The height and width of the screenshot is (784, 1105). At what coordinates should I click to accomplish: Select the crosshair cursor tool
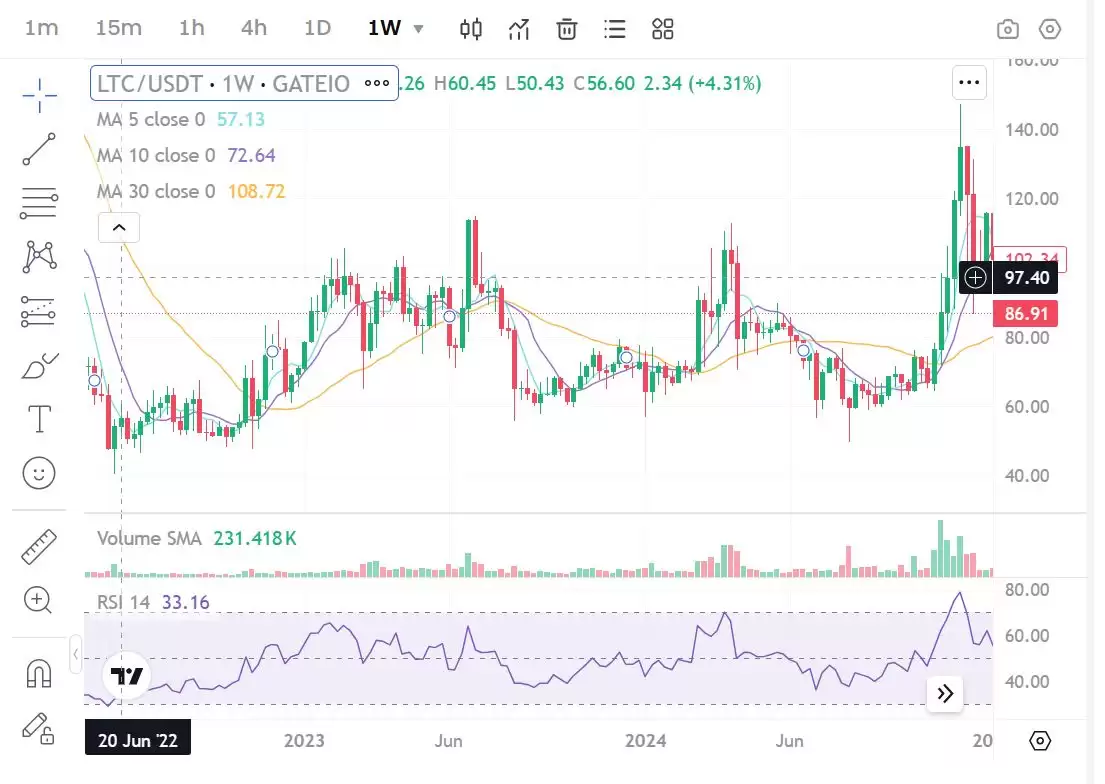pyautogui.click(x=39, y=97)
